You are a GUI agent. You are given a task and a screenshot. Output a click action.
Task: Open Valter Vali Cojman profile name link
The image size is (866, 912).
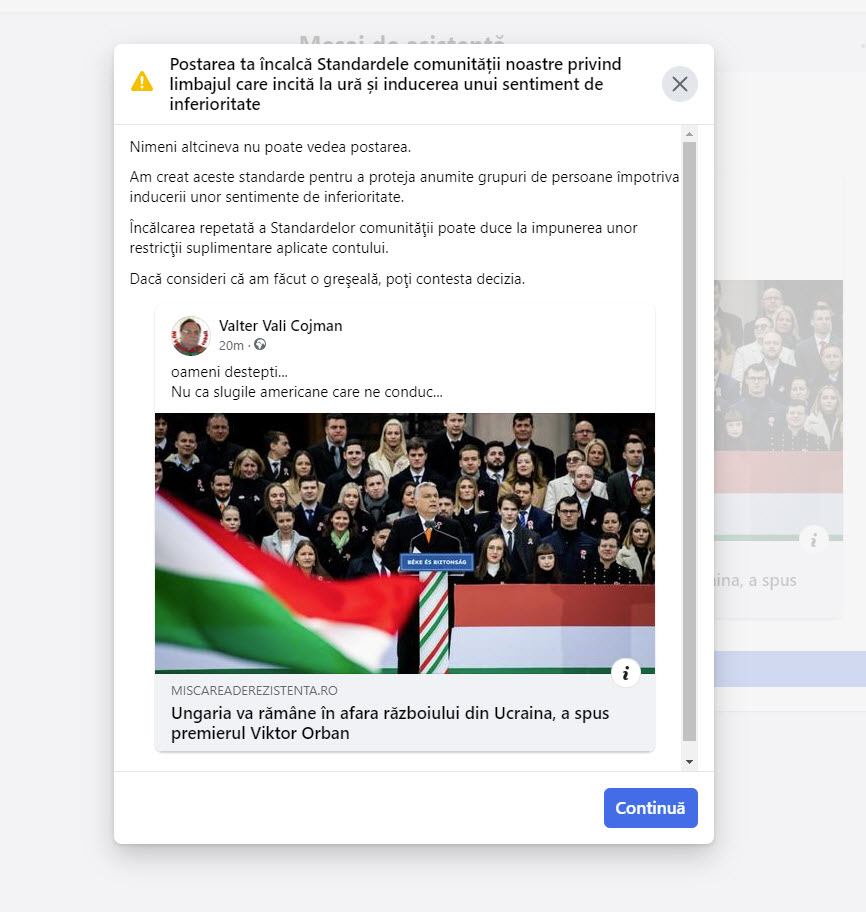(x=280, y=326)
